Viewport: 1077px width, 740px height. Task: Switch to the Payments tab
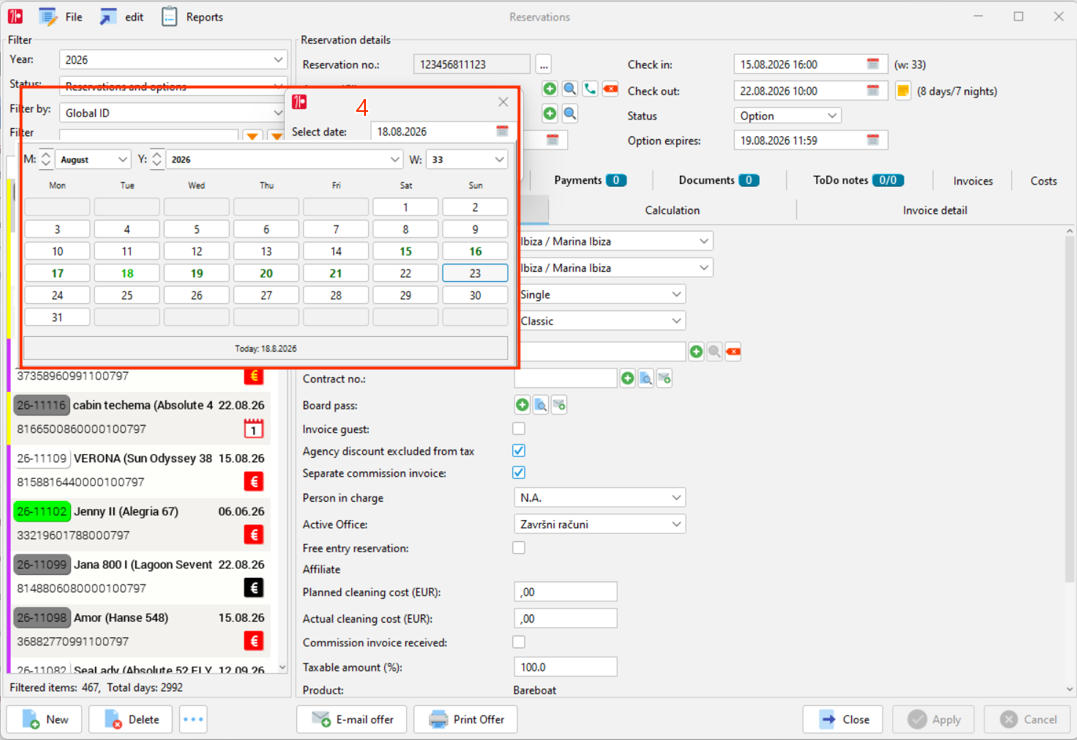[x=590, y=180]
